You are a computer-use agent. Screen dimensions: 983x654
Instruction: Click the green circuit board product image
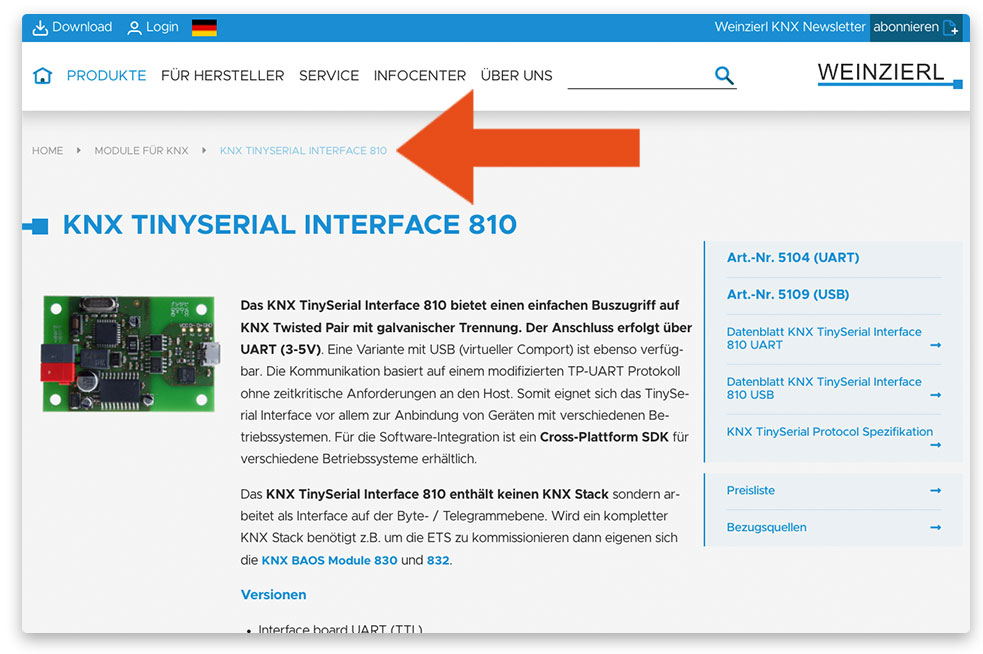[x=128, y=354]
